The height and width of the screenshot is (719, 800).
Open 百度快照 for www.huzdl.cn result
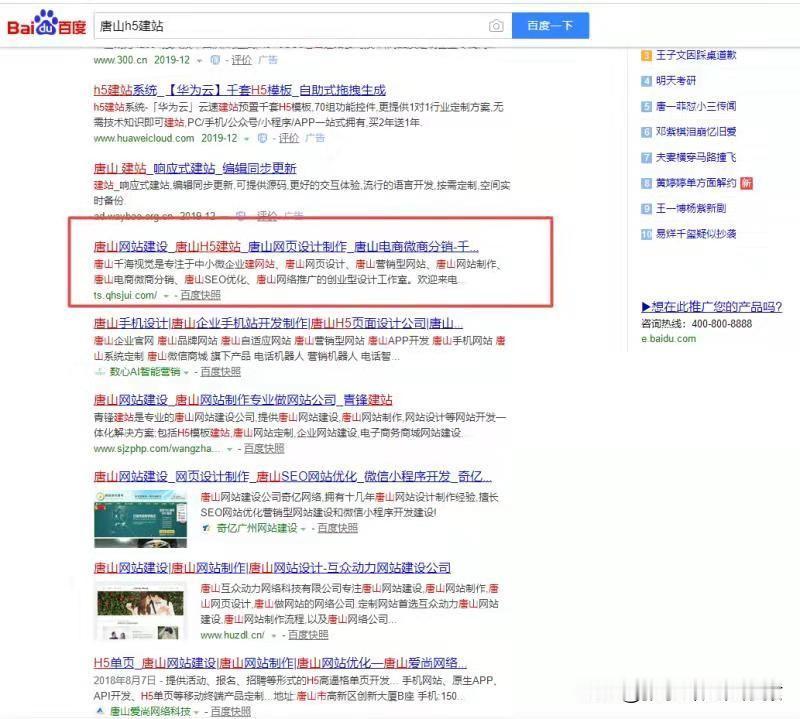tap(308, 635)
